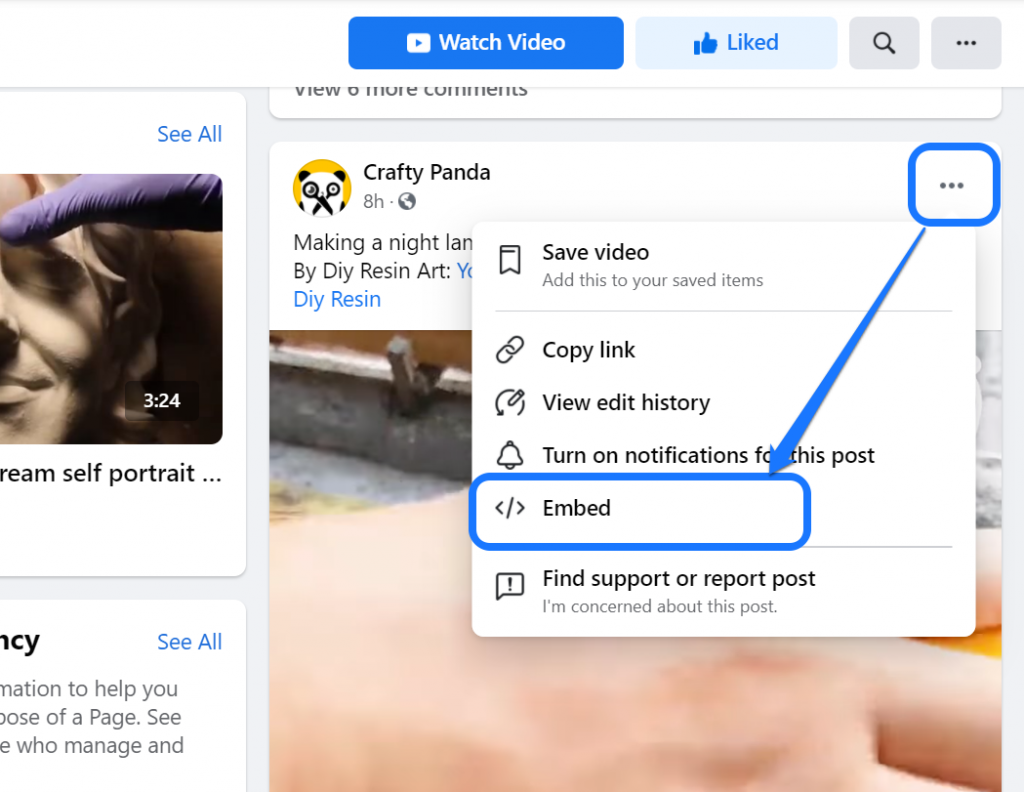
Task: Turn on notifications for this post
Action: coord(723,455)
